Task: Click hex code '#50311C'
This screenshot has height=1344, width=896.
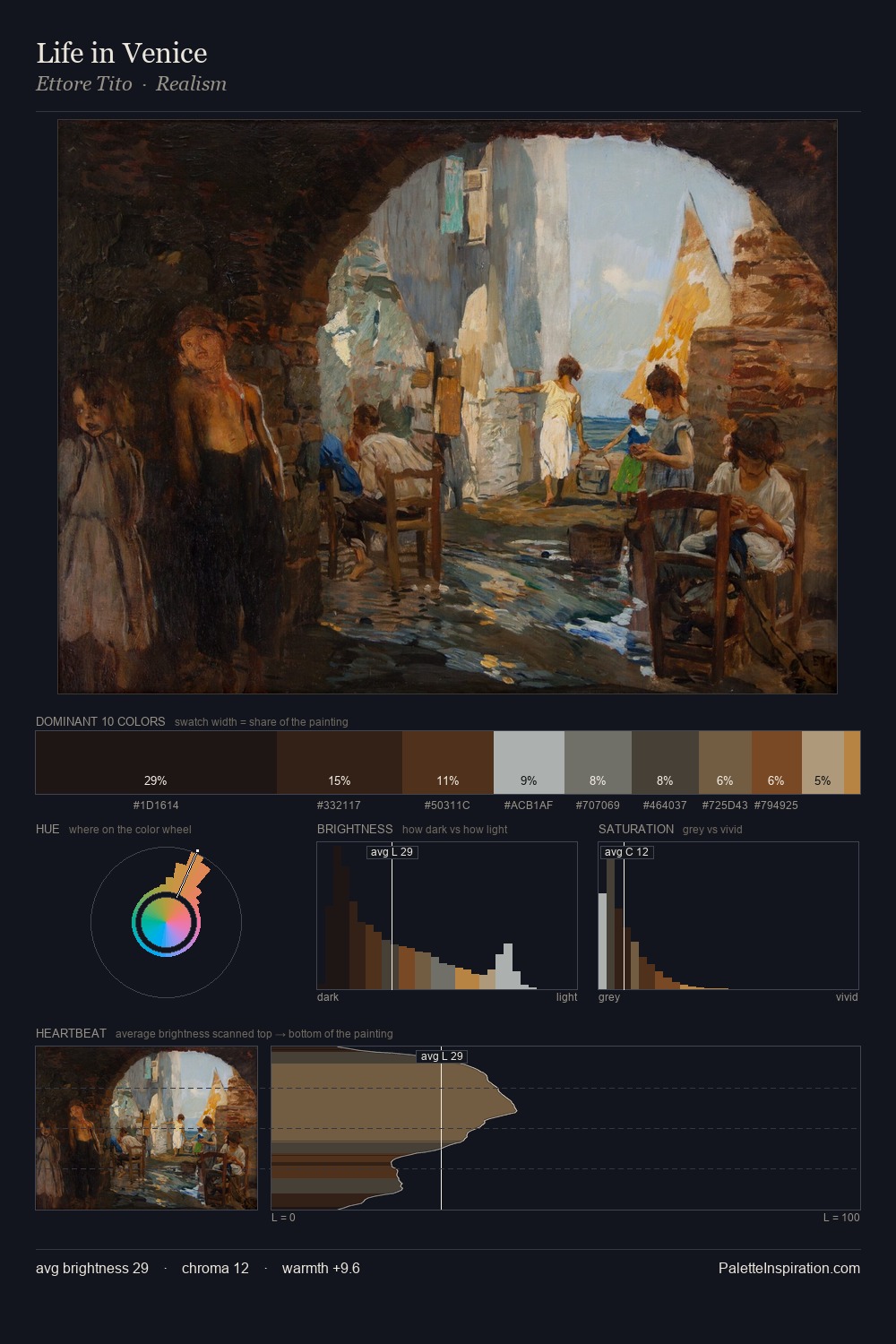Action: click(447, 806)
